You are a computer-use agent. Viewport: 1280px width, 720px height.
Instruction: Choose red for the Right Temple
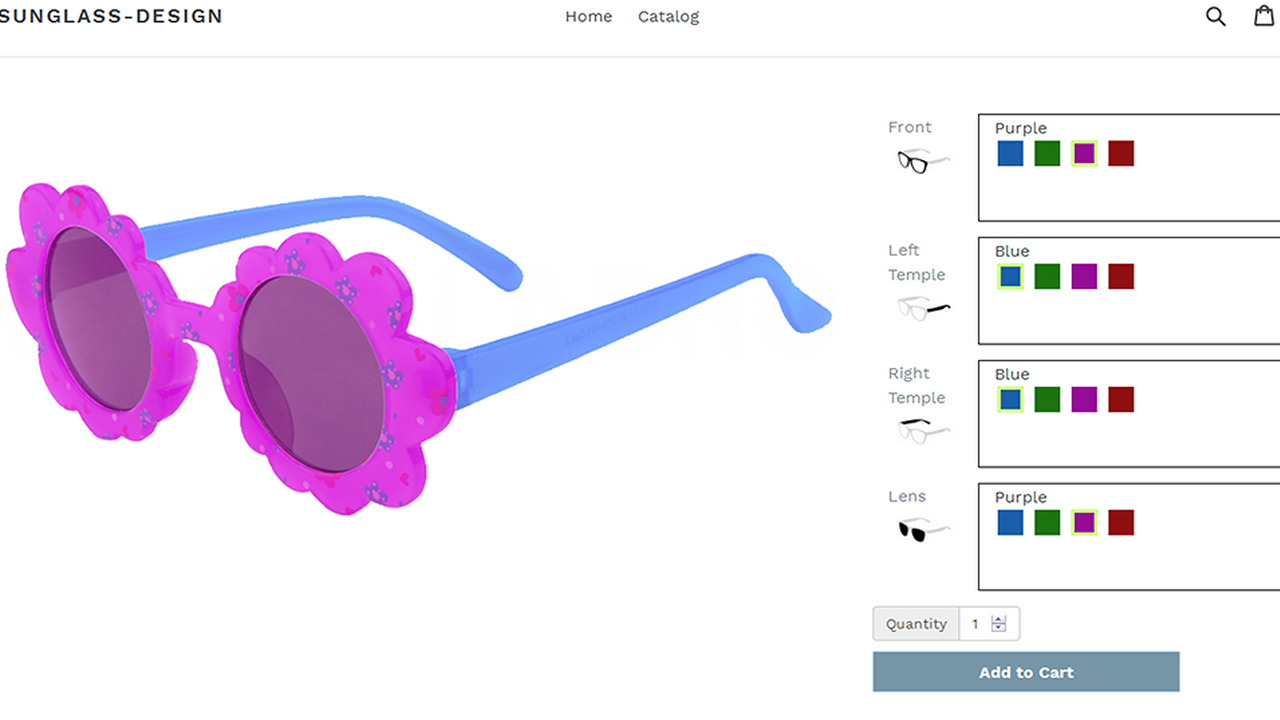1121,399
